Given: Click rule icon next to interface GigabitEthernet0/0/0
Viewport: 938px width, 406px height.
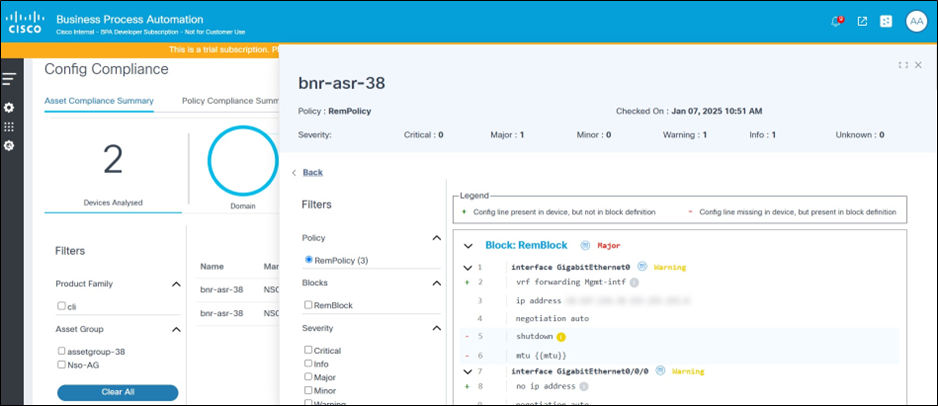Looking at the screenshot, I should click(660, 371).
